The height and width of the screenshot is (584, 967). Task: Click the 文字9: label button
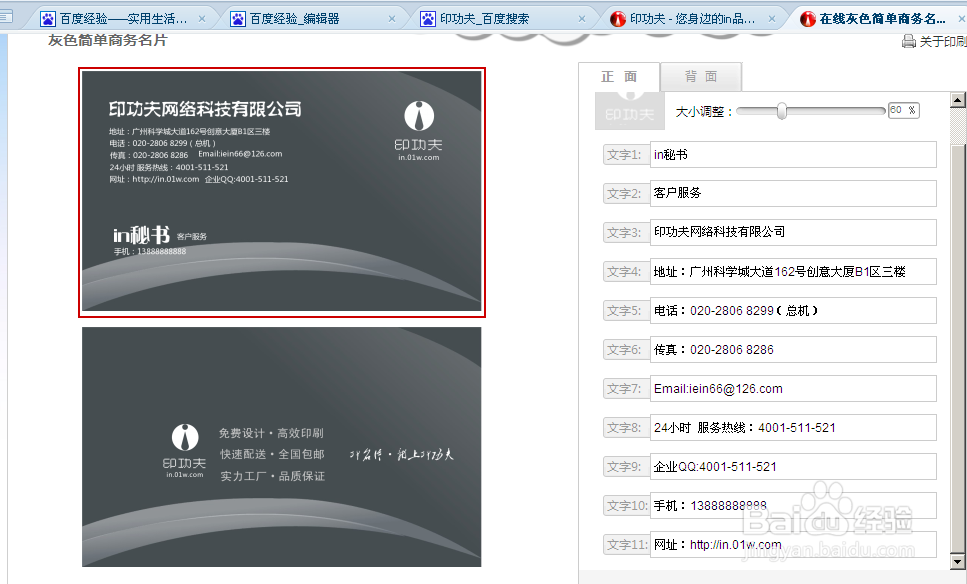626,467
